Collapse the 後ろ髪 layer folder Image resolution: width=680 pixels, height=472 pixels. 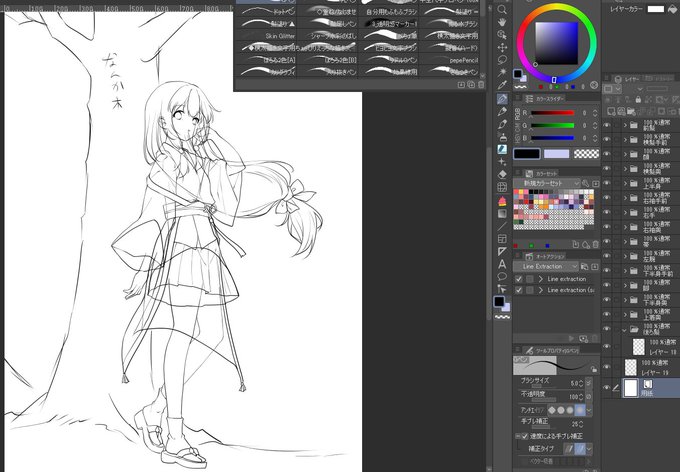pos(625,330)
